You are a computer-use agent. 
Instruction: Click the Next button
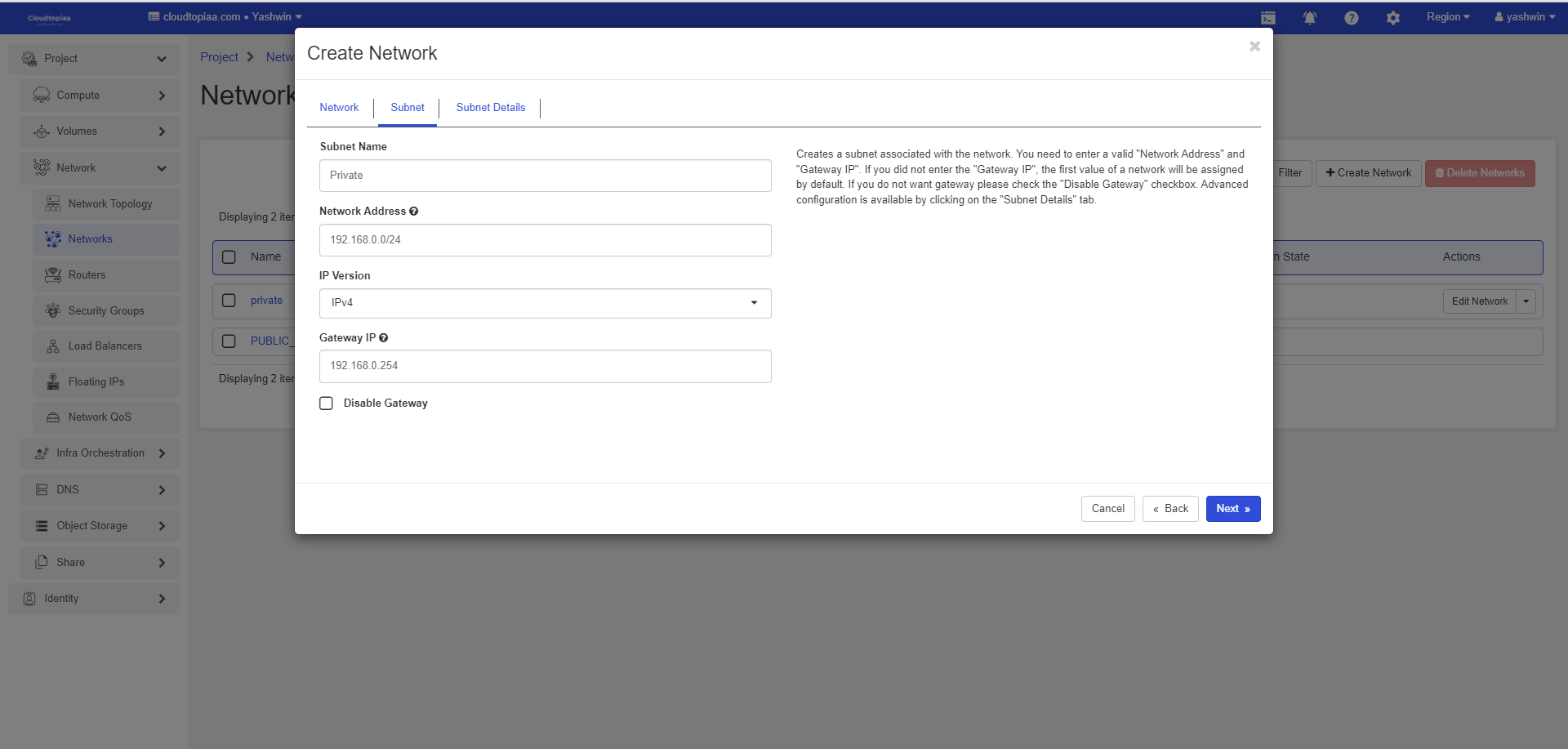coord(1232,509)
